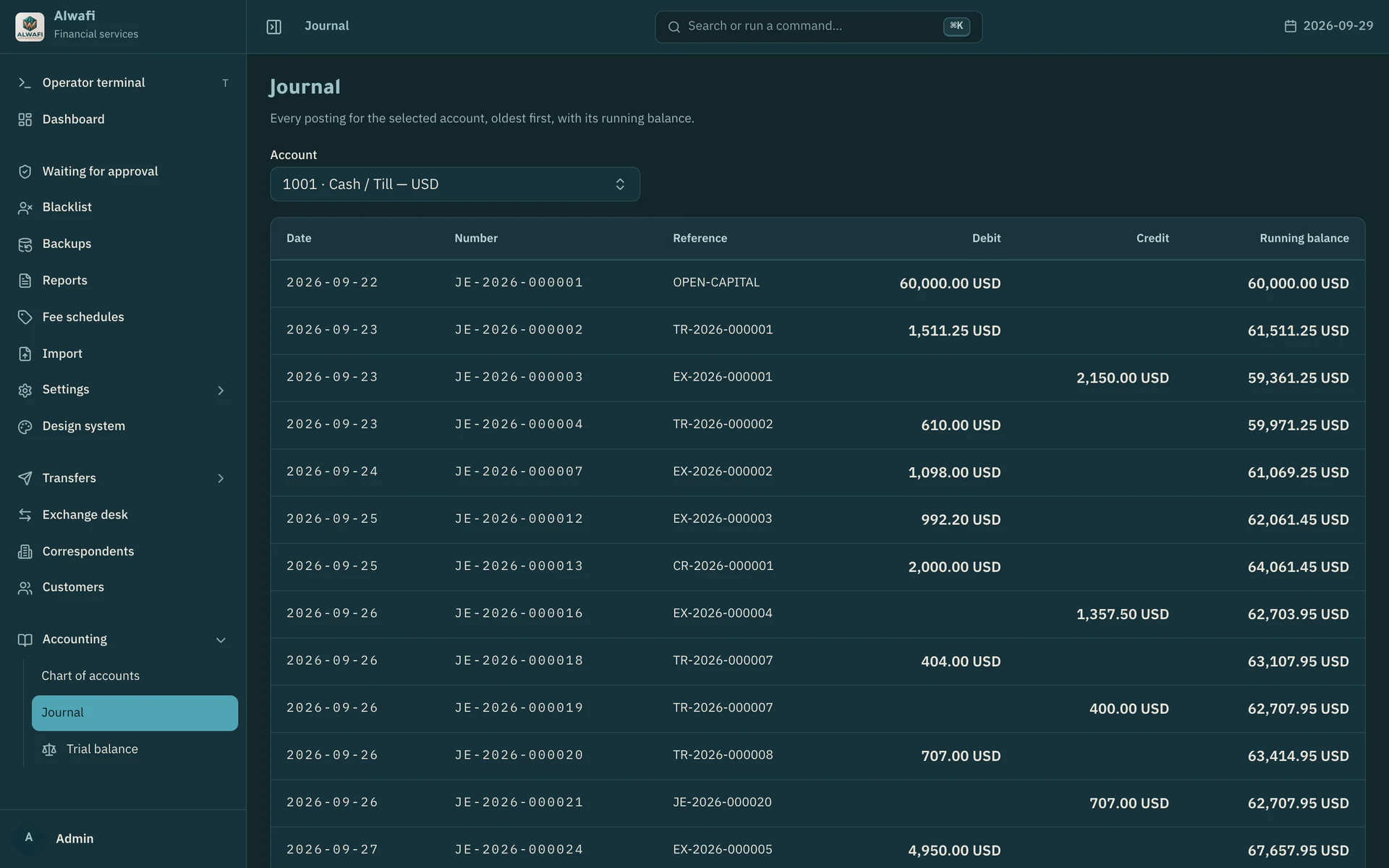Click reference OPEN-CAPITAL
Screen dimensions: 1389x868
[716, 283]
